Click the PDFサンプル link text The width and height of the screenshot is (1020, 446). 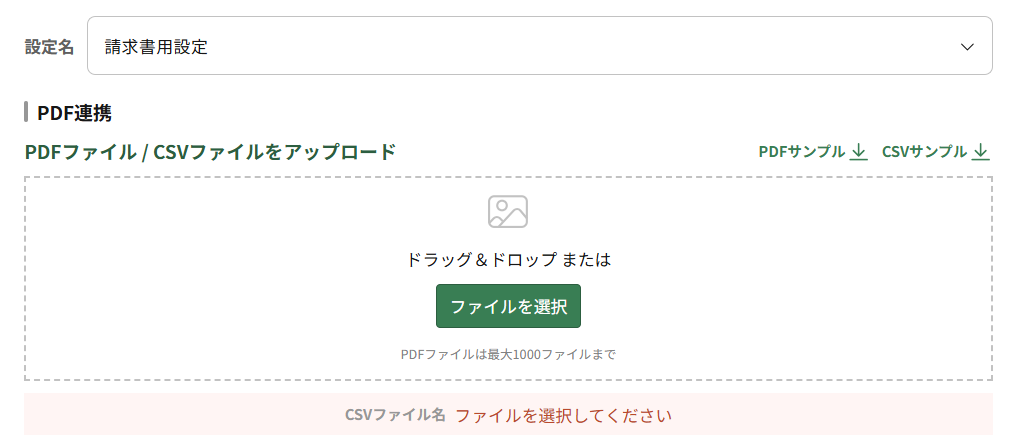coord(801,152)
